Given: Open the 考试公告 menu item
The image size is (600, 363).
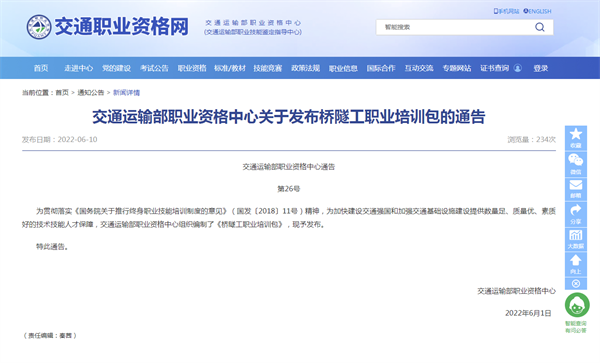Looking at the screenshot, I should coord(154,68).
